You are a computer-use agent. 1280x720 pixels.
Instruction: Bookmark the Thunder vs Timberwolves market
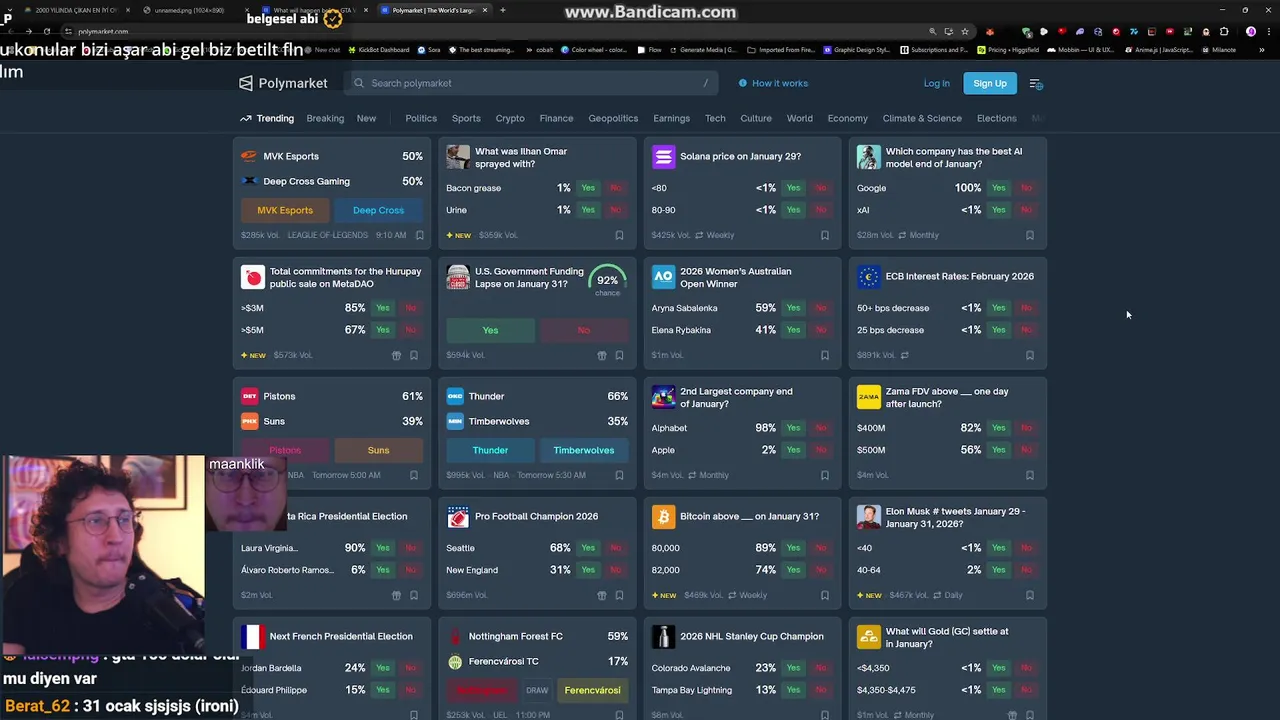click(619, 475)
